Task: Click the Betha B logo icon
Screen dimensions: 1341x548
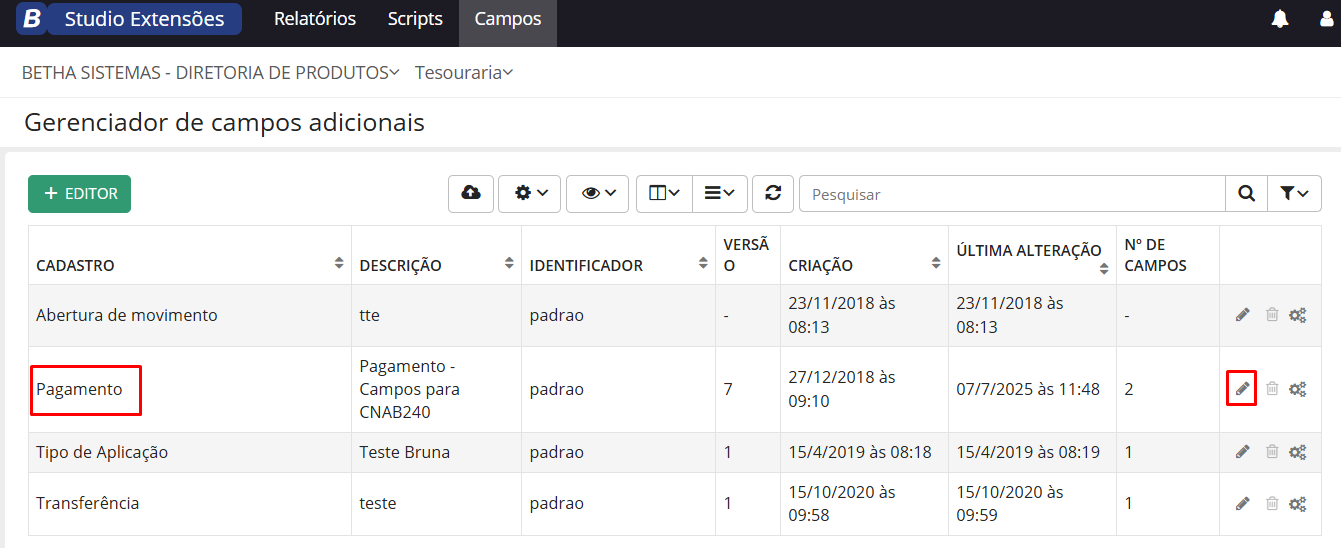Action: pyautogui.click(x=31, y=19)
